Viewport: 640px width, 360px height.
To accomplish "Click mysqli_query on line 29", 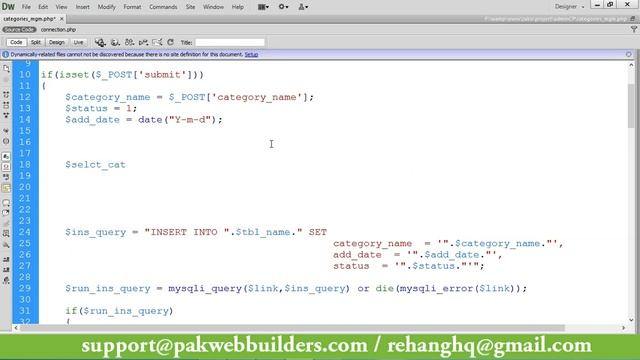I will point(205,289).
